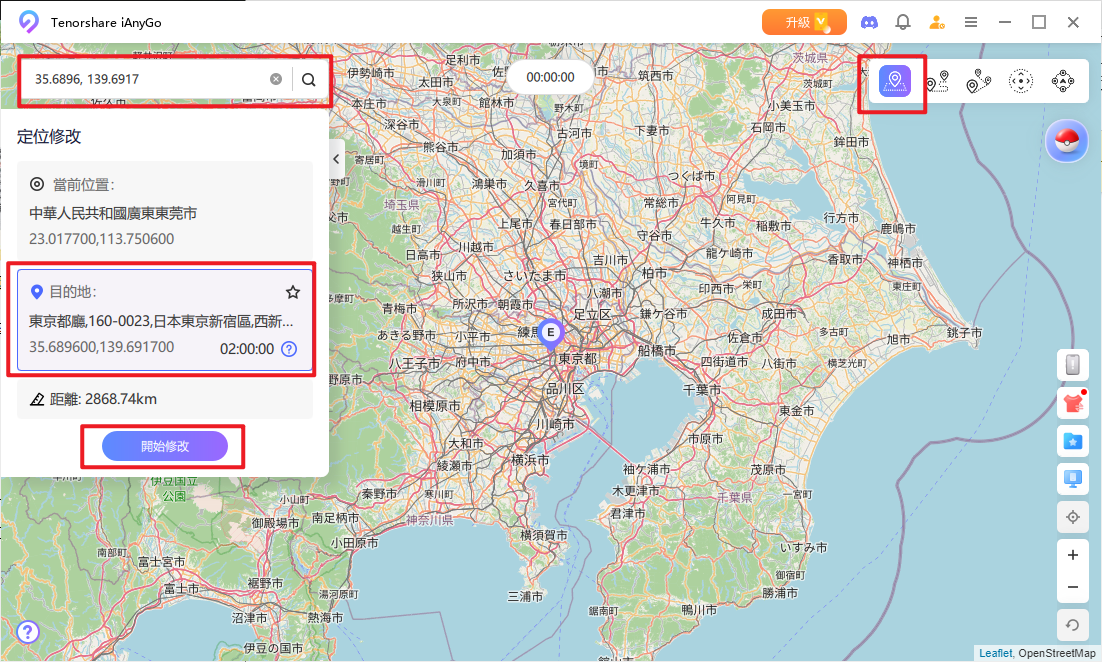Image resolution: width=1102 pixels, height=662 pixels.
Task: Click the destination pin icon
Action: [x=37, y=292]
